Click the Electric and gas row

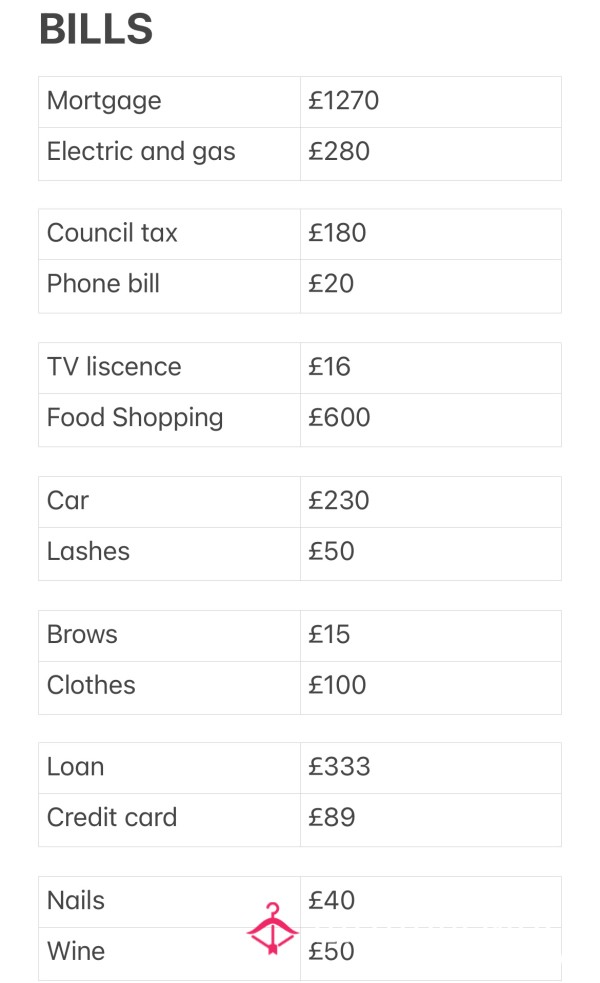(x=300, y=154)
